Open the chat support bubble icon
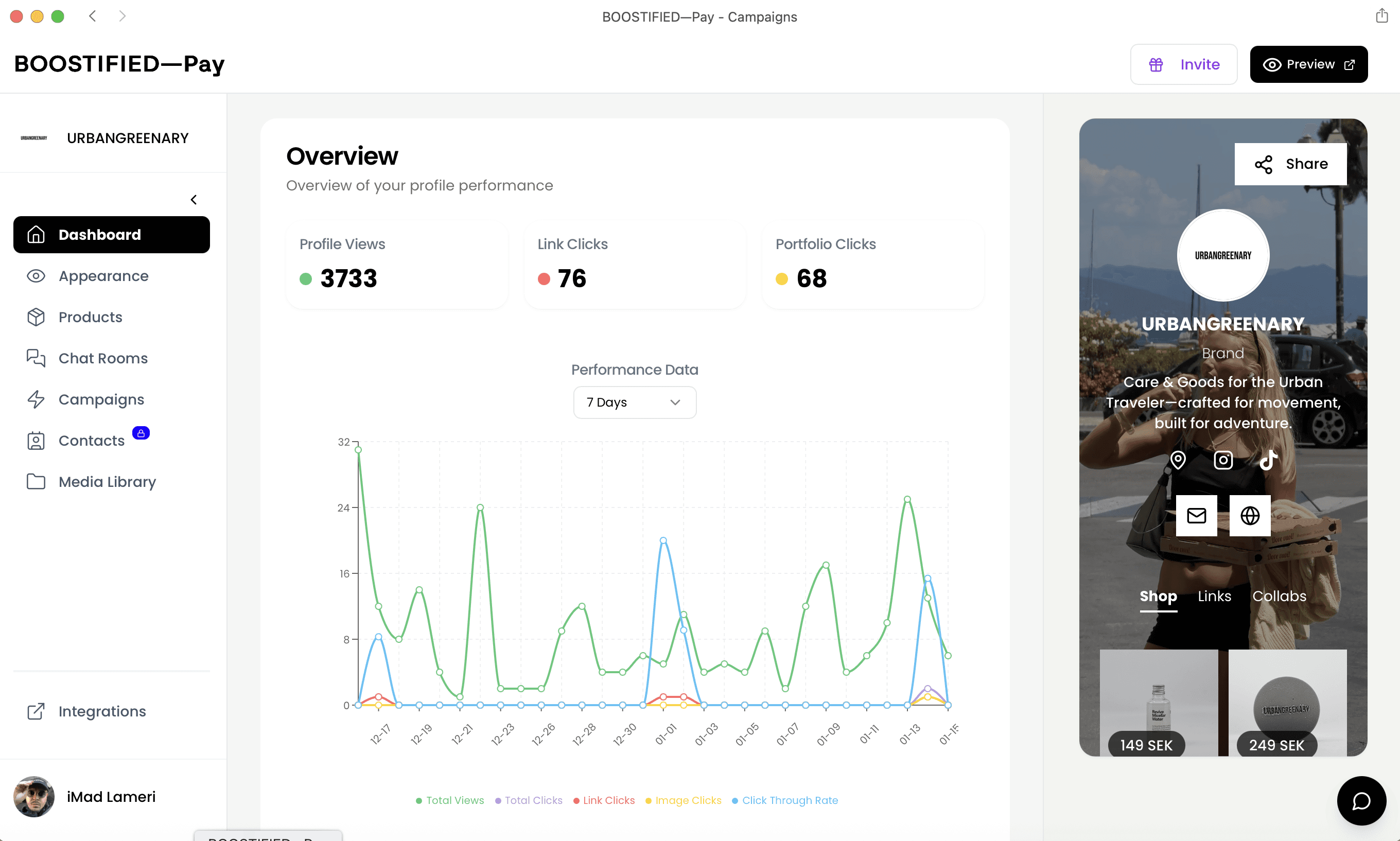Viewport: 1400px width, 841px height. [1361, 801]
